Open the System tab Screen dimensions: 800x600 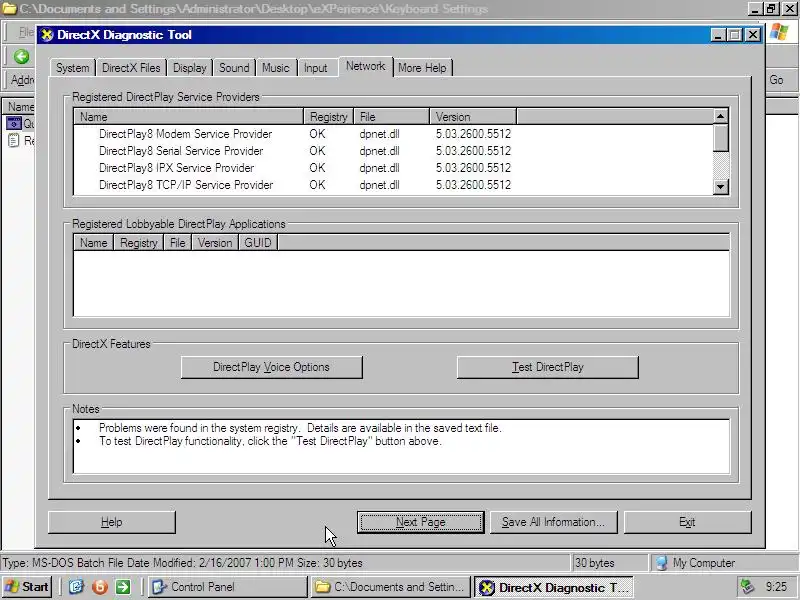pyautogui.click(x=72, y=68)
